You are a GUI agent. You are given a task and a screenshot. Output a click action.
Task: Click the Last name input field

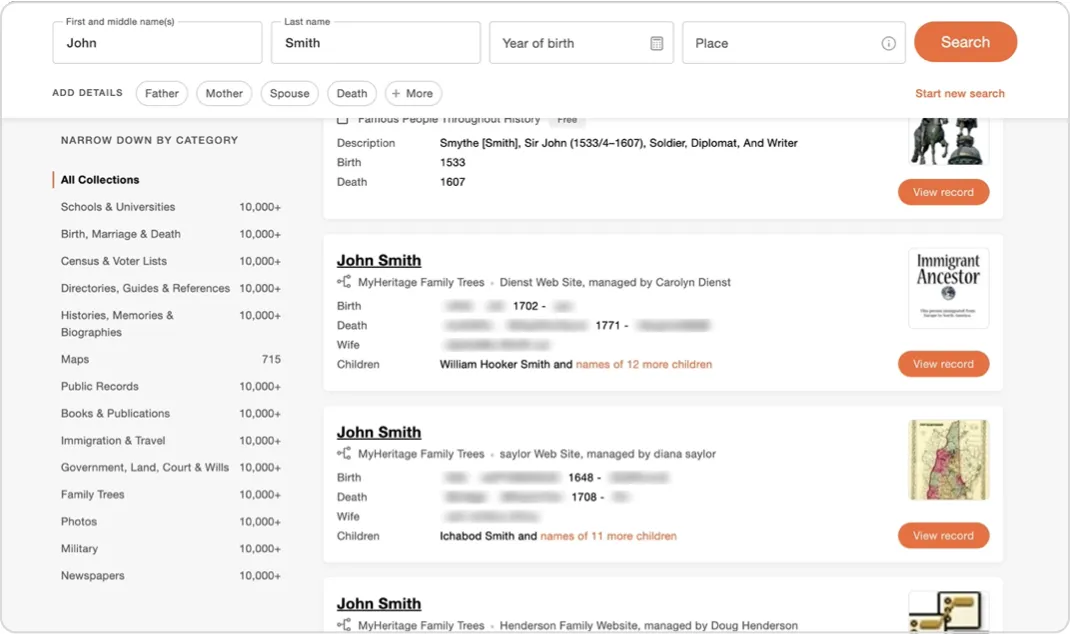(375, 42)
